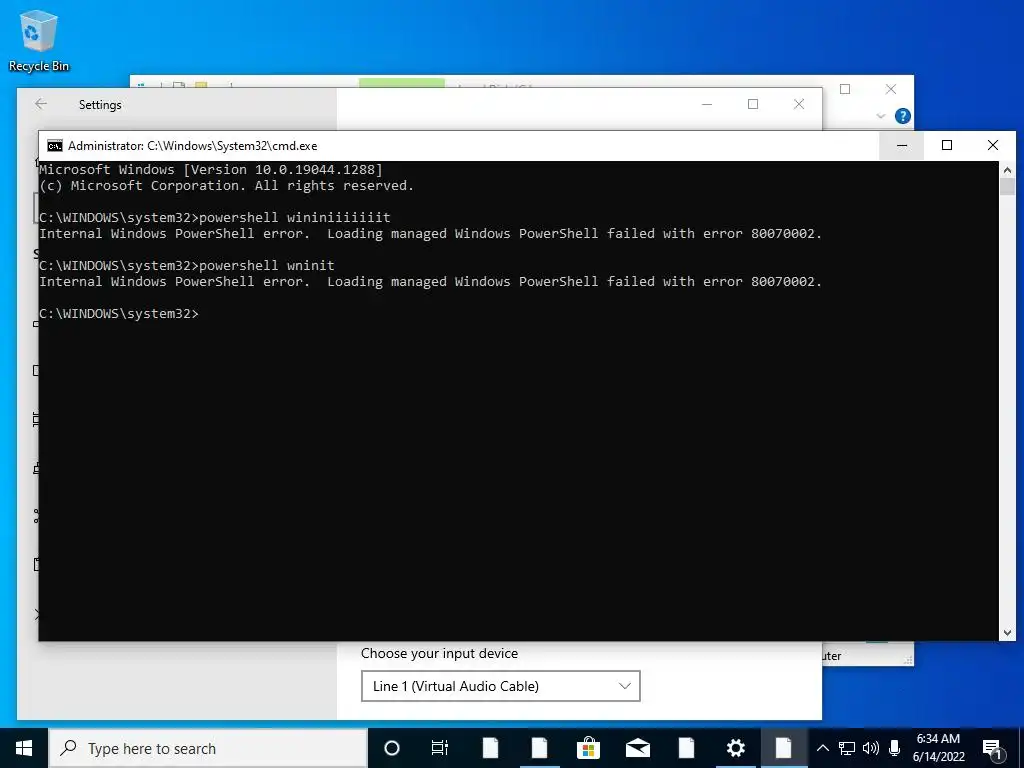Expand File Explorer ribbon chevron
The image size is (1024, 768).
[880, 116]
